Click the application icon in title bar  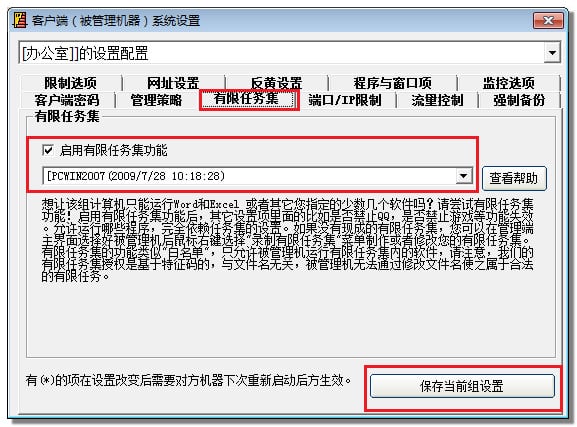(20, 20)
